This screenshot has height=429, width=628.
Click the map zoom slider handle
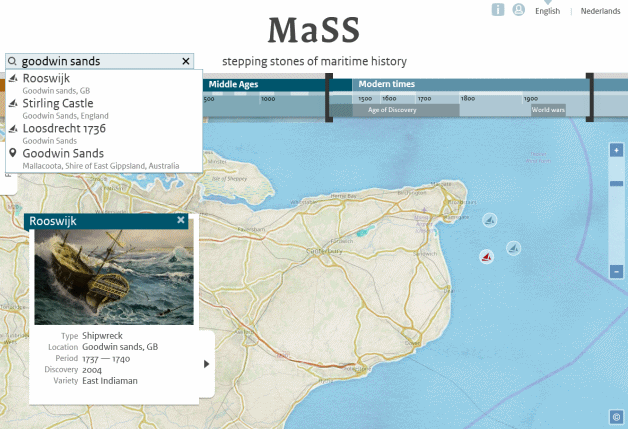(x=616, y=211)
